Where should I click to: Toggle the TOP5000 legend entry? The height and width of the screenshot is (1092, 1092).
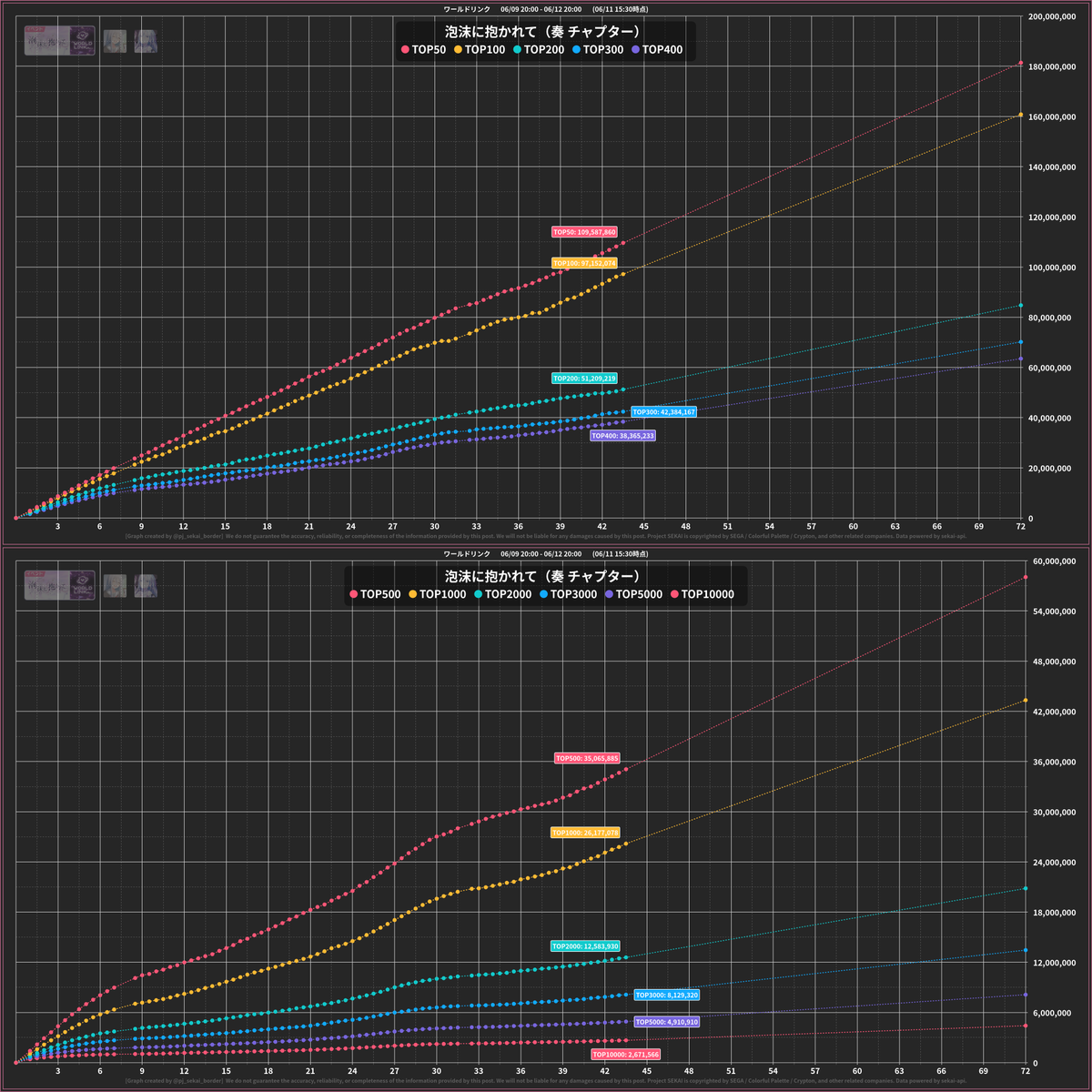pyautogui.click(x=634, y=595)
